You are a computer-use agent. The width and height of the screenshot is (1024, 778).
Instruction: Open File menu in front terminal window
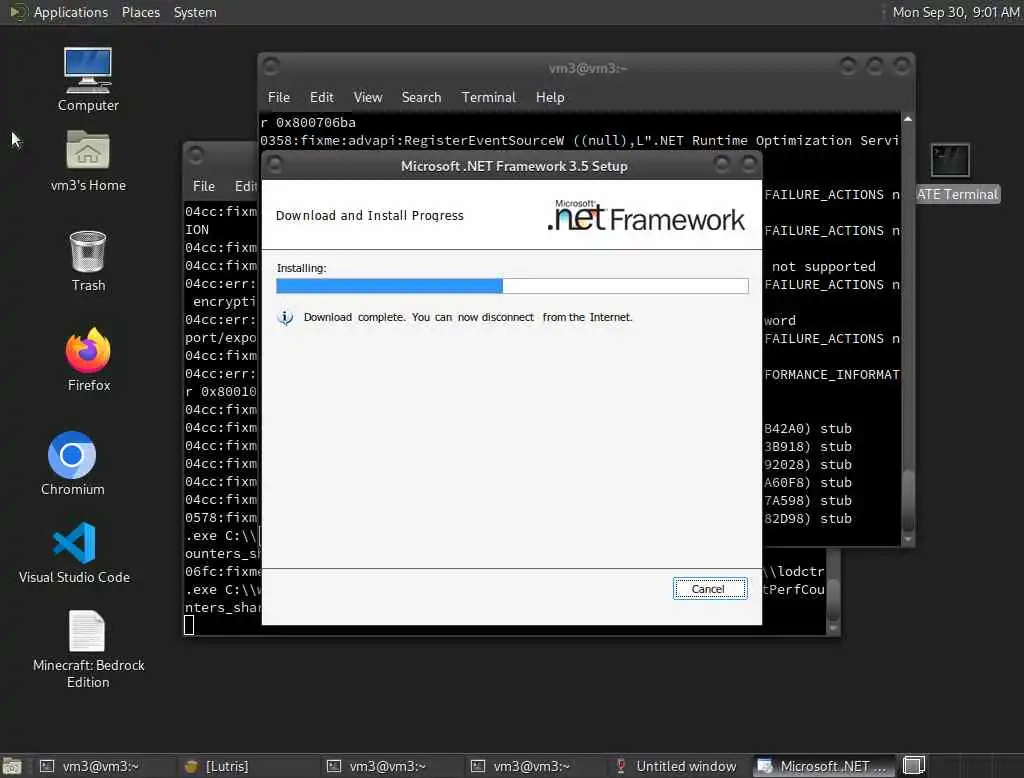[279, 97]
